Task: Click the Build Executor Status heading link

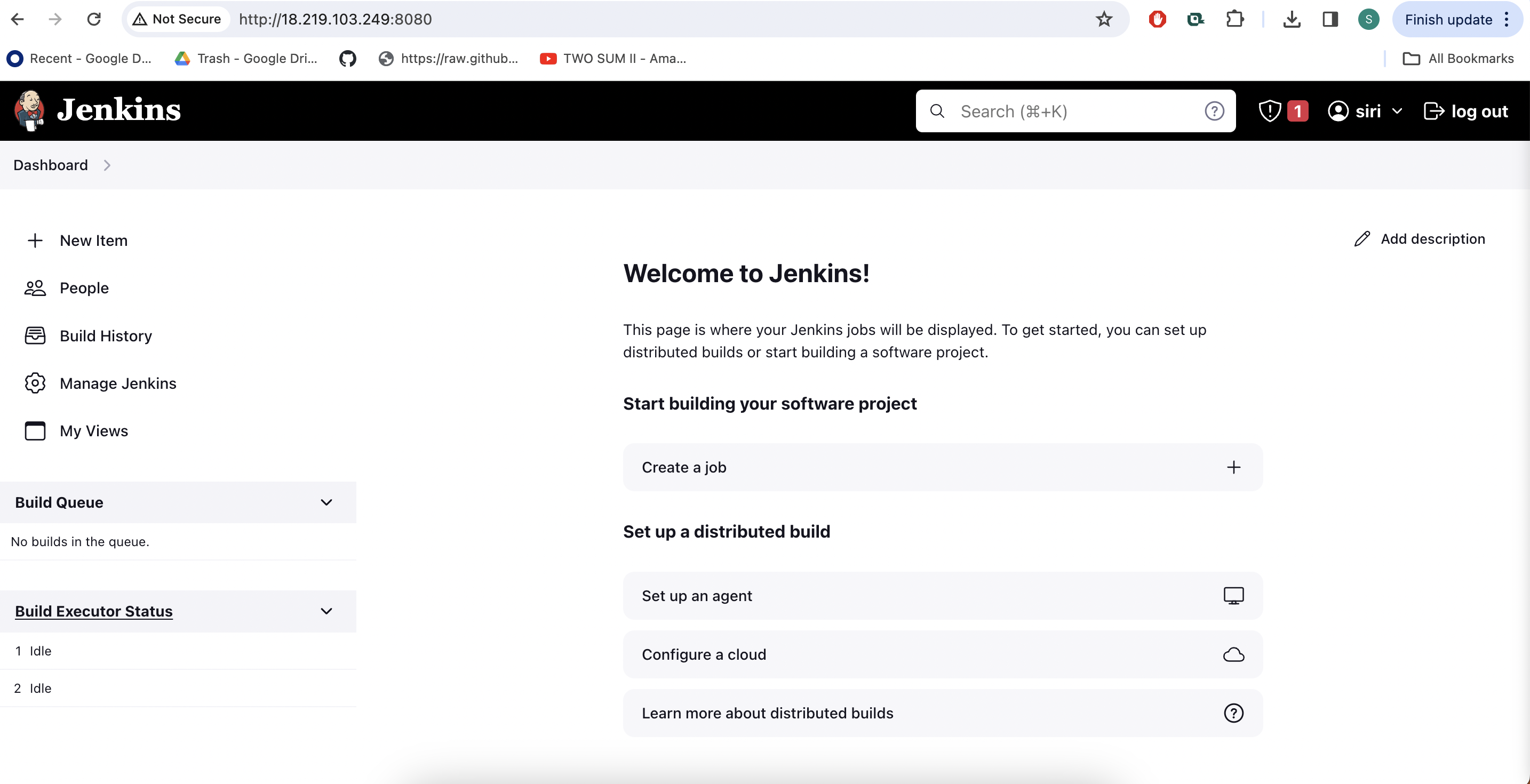Action: (94, 611)
